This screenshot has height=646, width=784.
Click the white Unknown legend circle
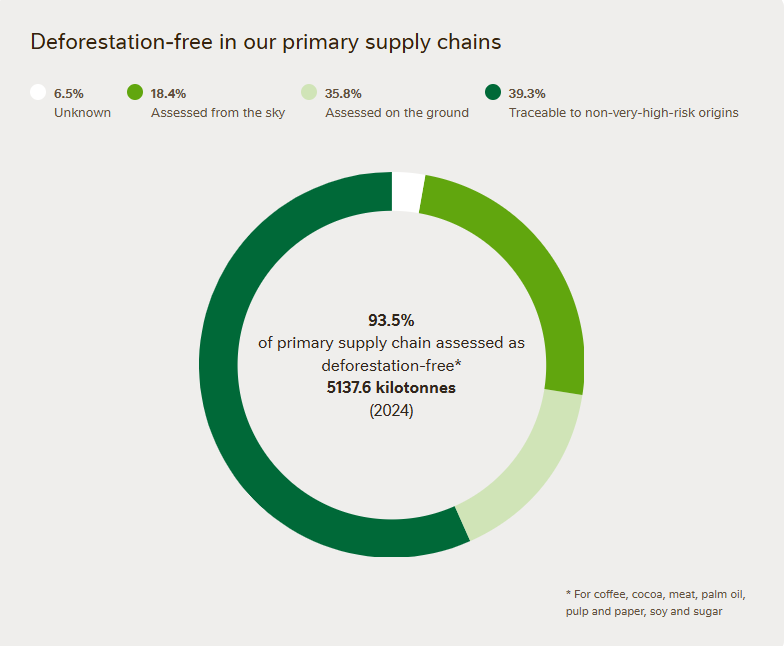[38, 93]
